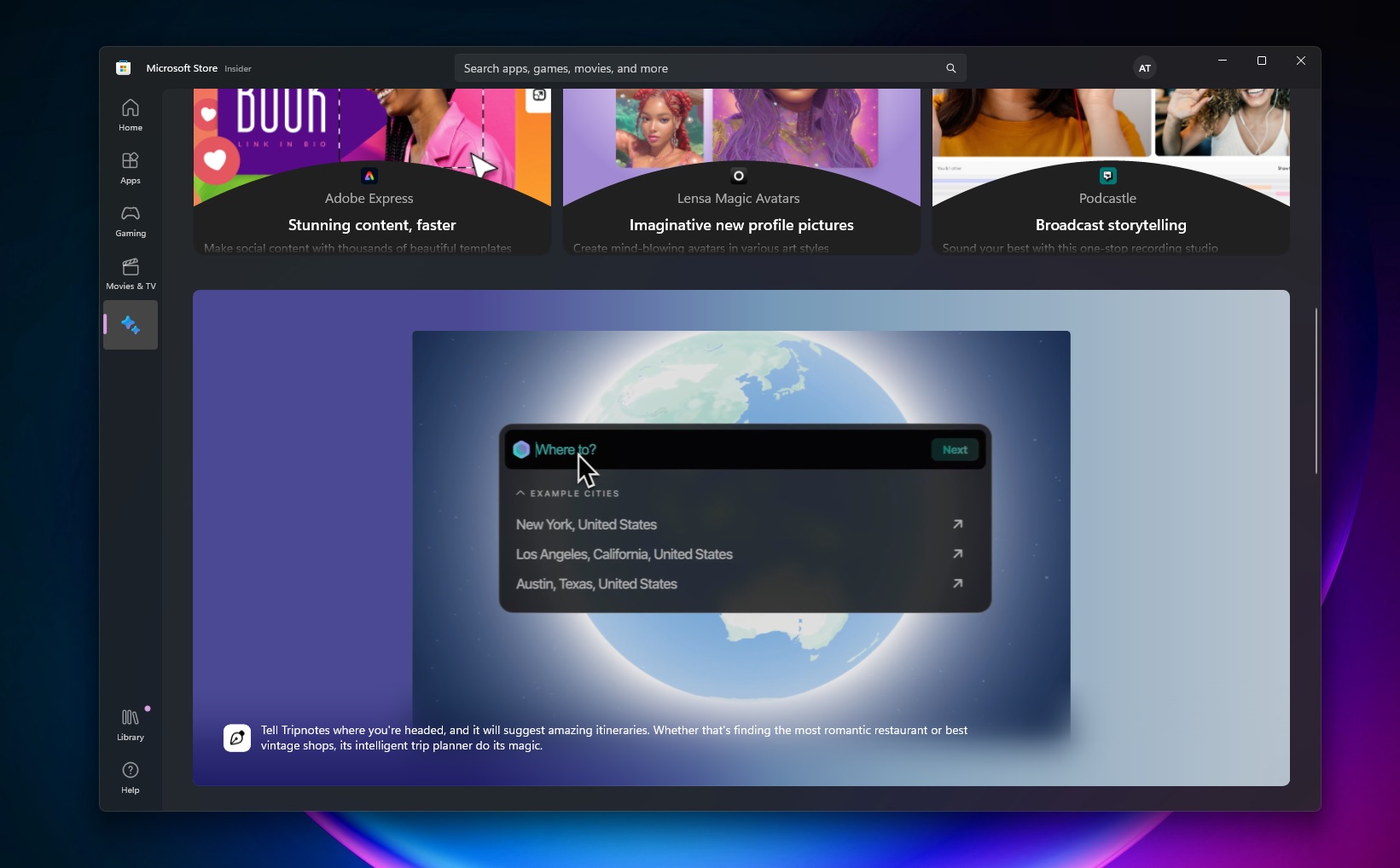Image resolution: width=1400 pixels, height=868 pixels.
Task: Open the AT user profile avatar
Action: [x=1144, y=68]
